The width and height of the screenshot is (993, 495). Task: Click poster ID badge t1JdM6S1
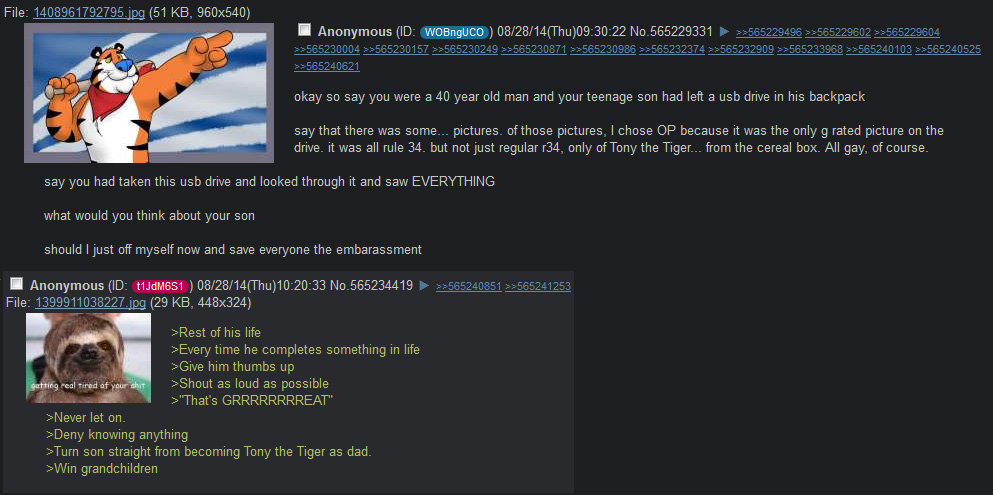click(161, 285)
